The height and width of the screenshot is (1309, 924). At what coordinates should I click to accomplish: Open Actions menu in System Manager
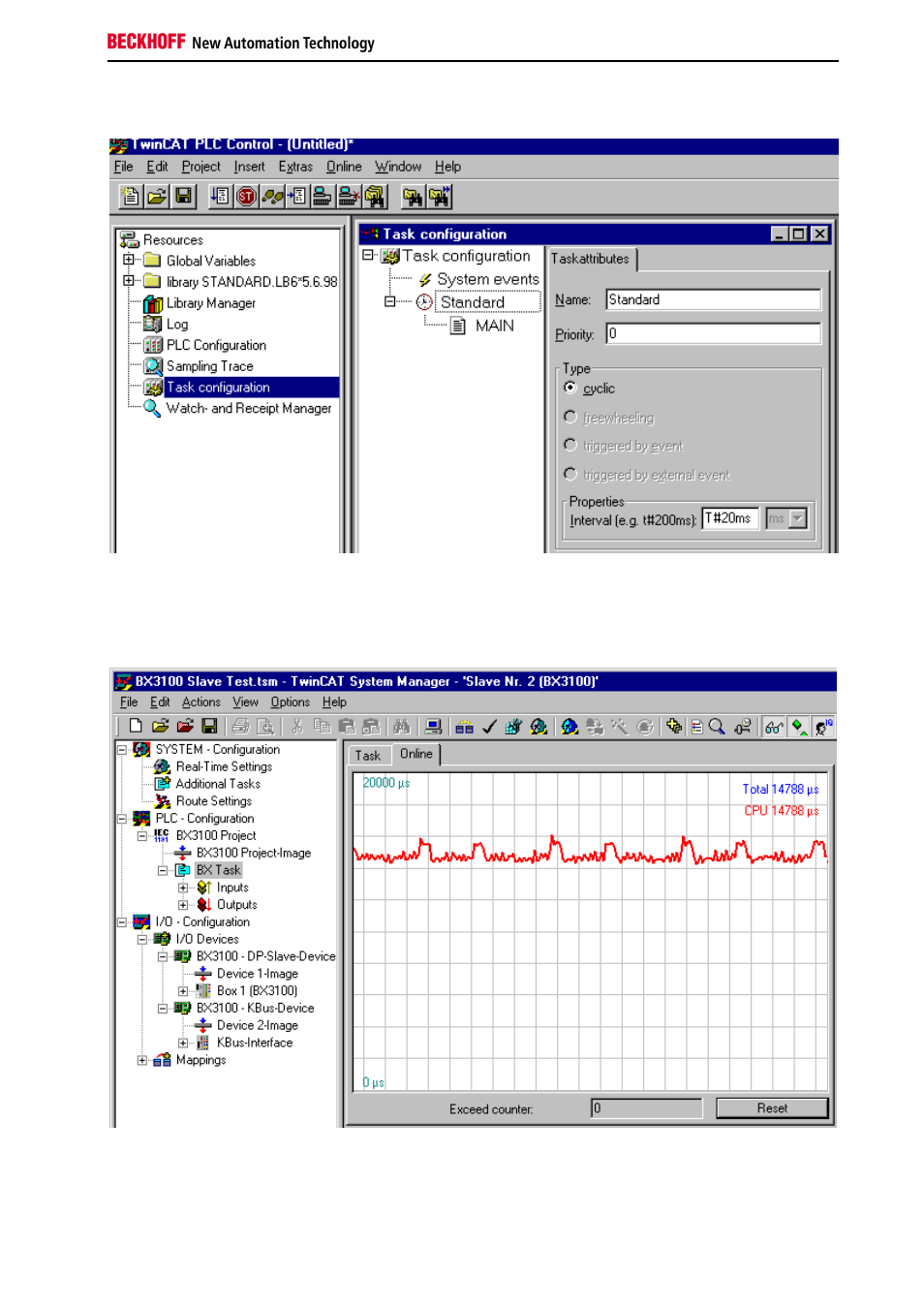point(200,702)
